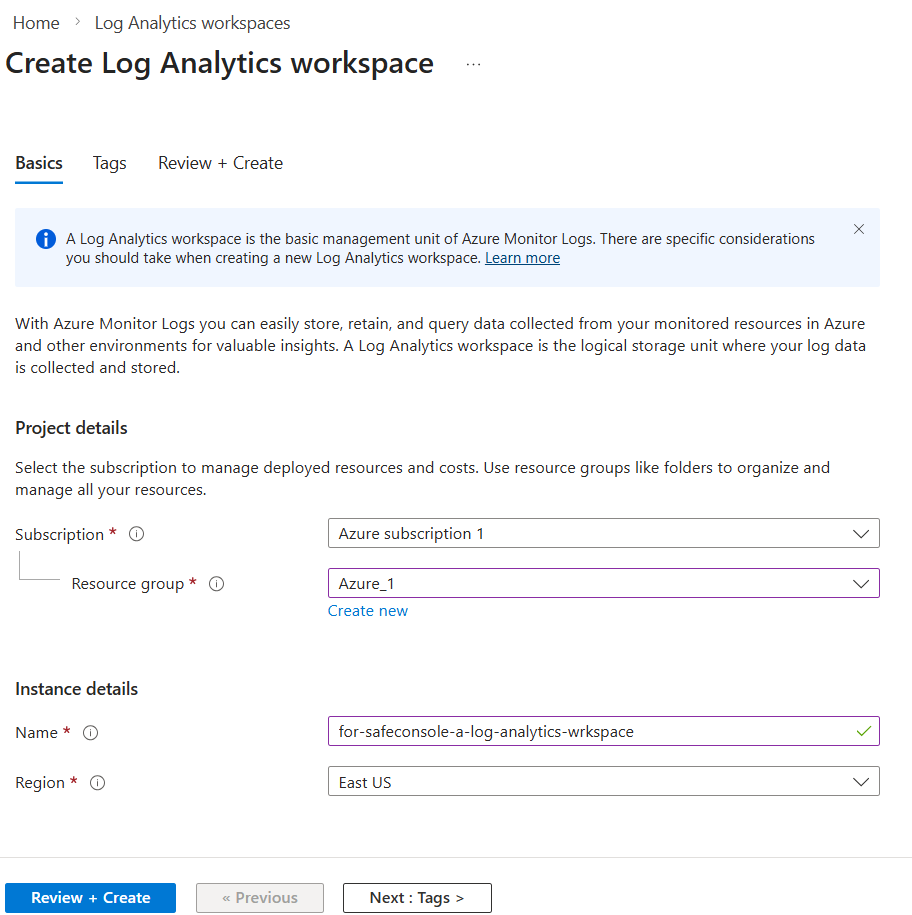912x915 pixels.
Task: Click the Resource group info icon
Action: [x=216, y=584]
